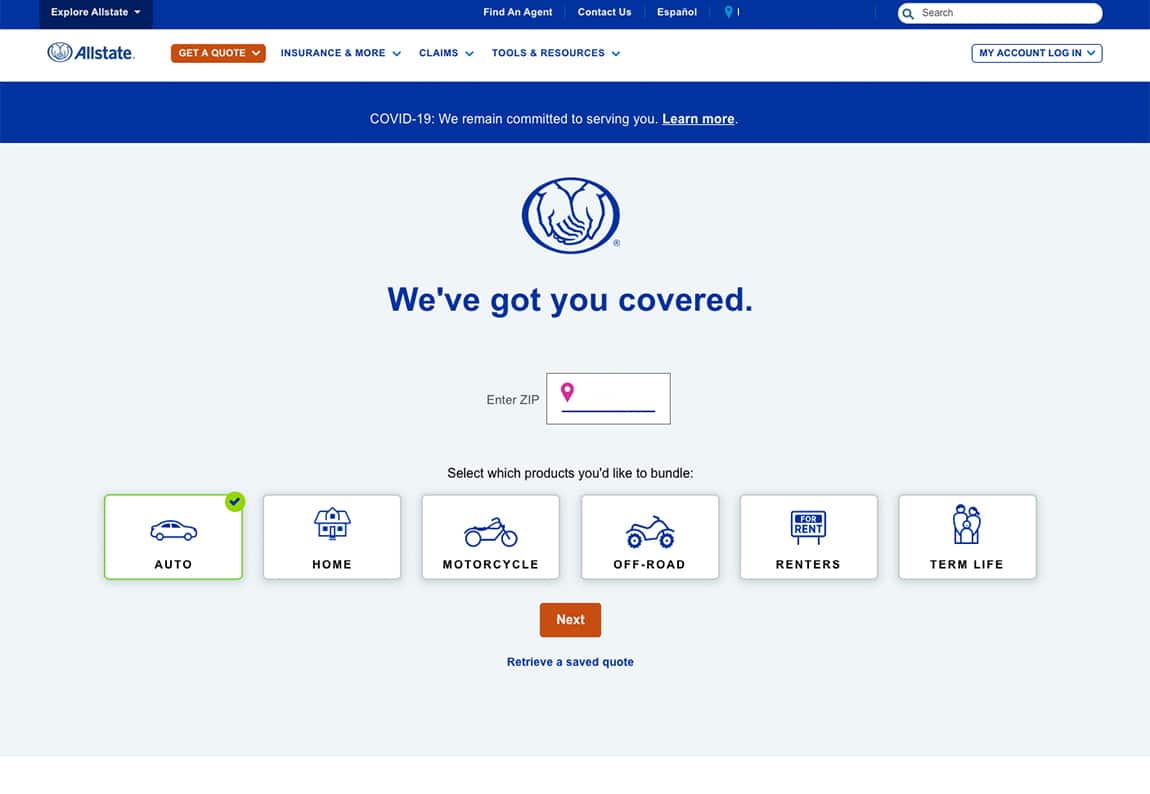Click the pink pin icon in ZIP field
Viewport: 1150px width, 794px height.
click(567, 392)
